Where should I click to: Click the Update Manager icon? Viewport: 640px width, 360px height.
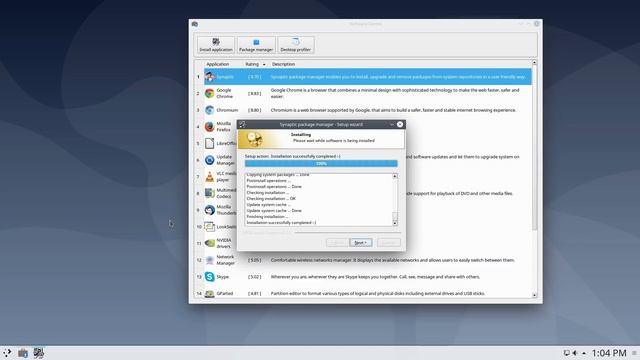(x=210, y=160)
